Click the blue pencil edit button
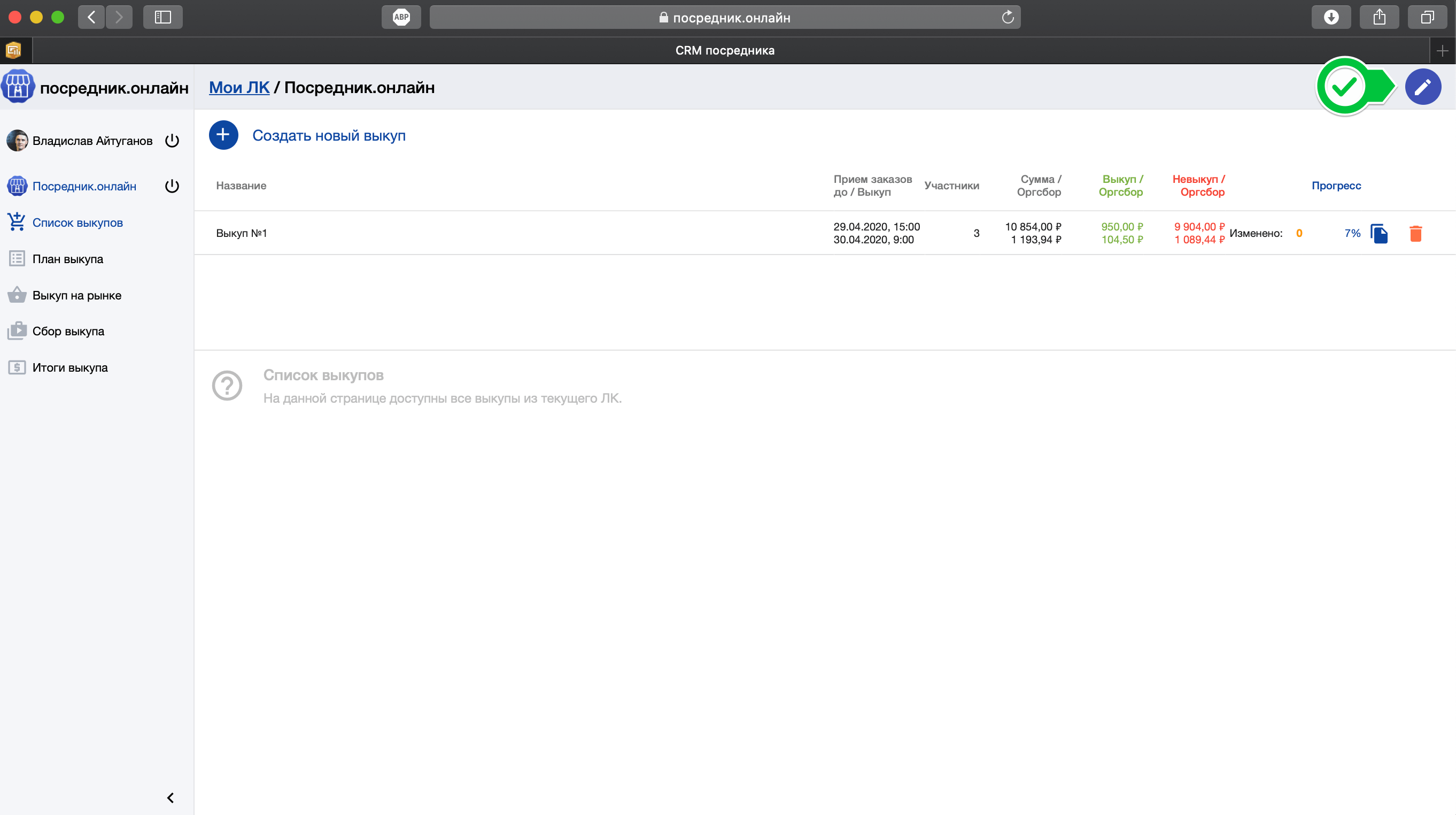 [x=1423, y=87]
